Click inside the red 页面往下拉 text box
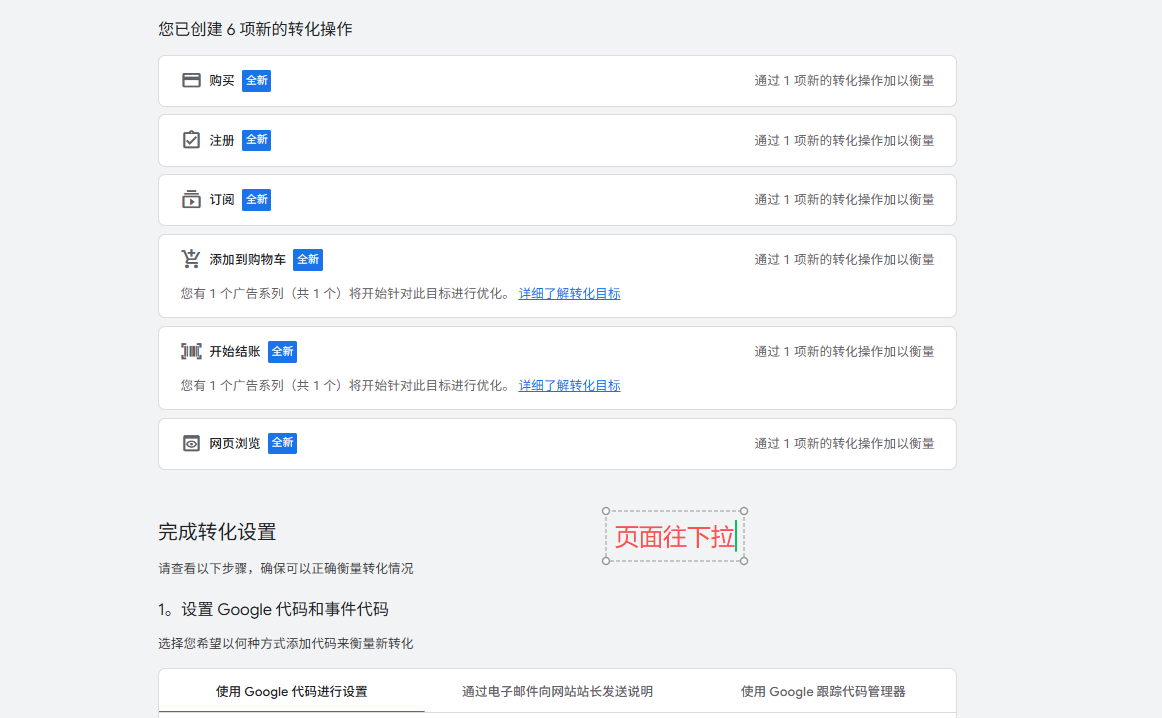 click(674, 537)
